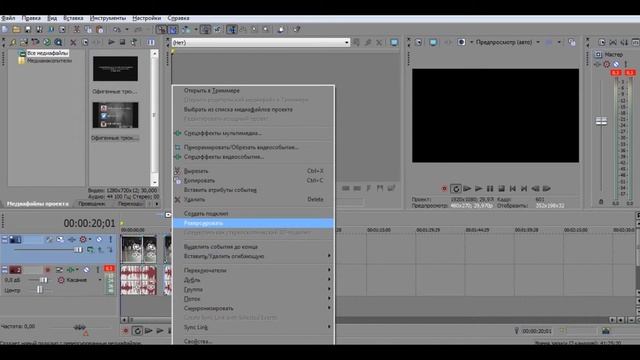This screenshot has width=640, height=360.
Task: Click the Stop button in the preview transport
Action: pyautogui.click(x=501, y=189)
